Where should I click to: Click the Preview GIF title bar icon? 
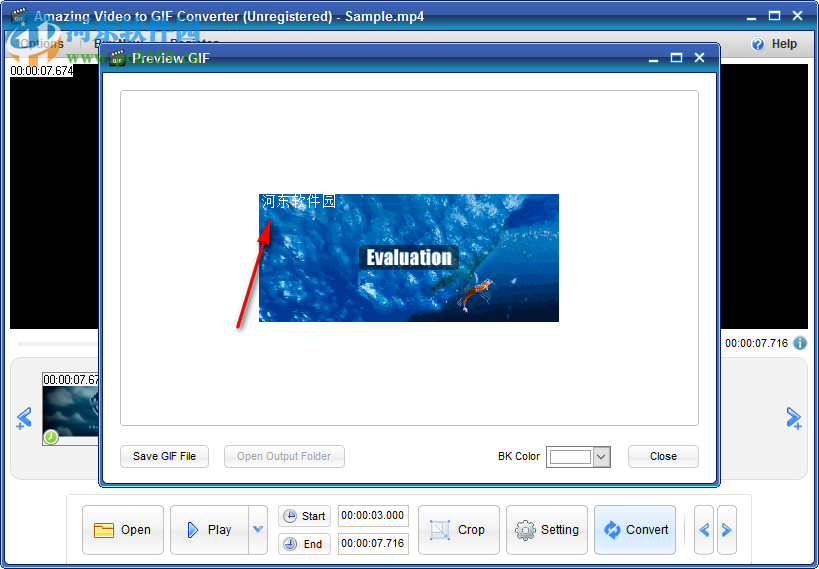click(x=118, y=58)
